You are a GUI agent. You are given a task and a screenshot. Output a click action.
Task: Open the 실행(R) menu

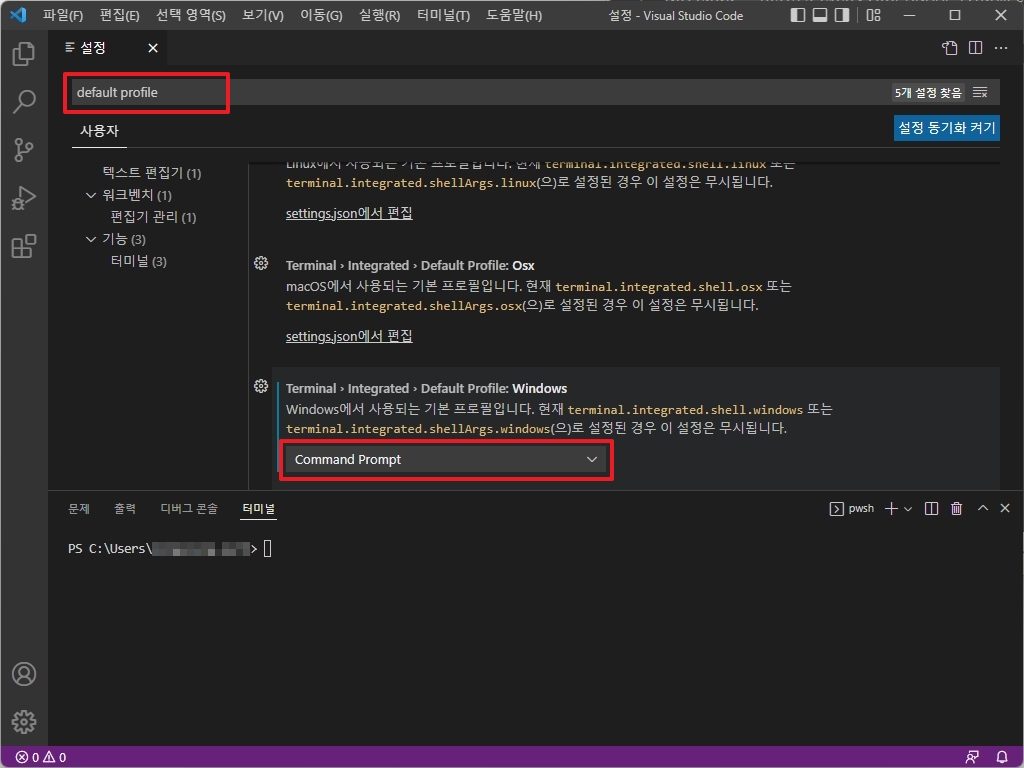coord(379,15)
